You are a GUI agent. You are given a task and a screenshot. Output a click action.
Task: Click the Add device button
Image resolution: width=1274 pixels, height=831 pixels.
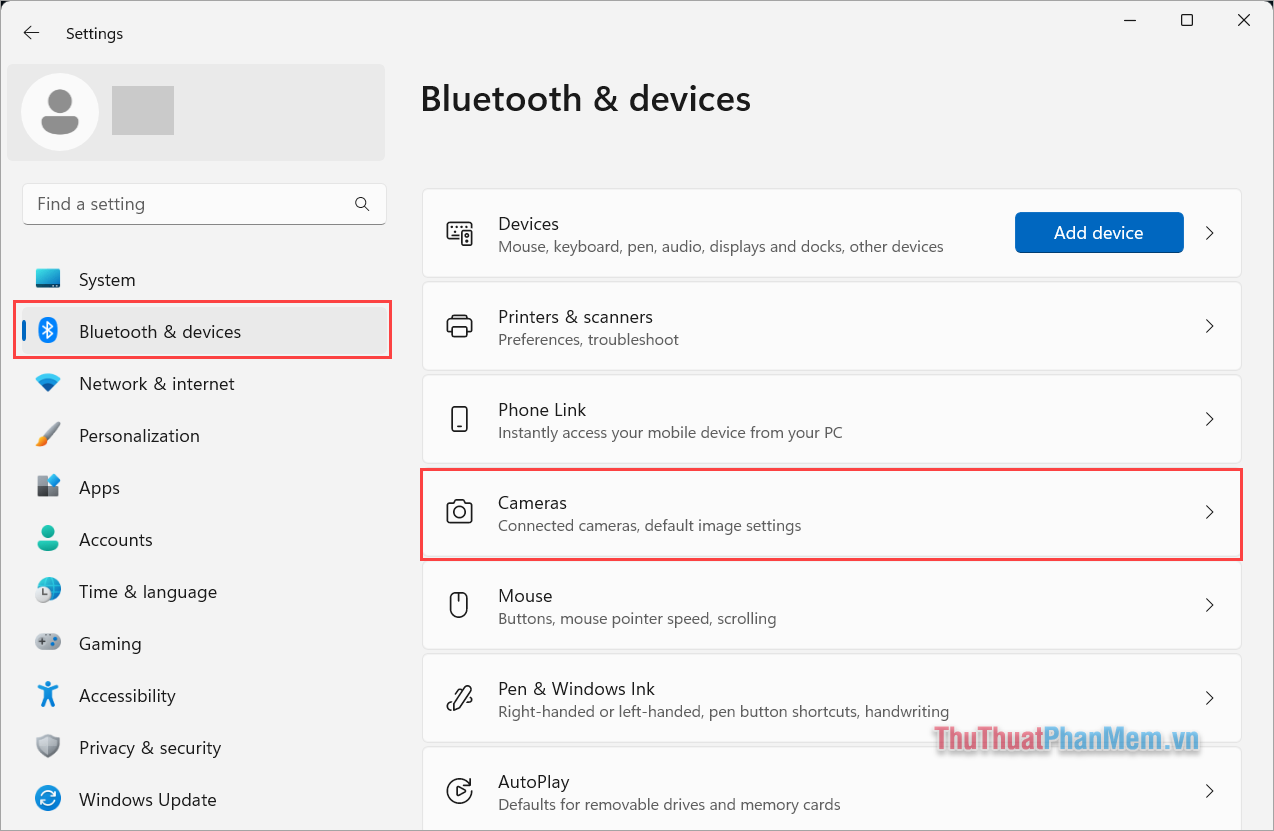[x=1098, y=232]
